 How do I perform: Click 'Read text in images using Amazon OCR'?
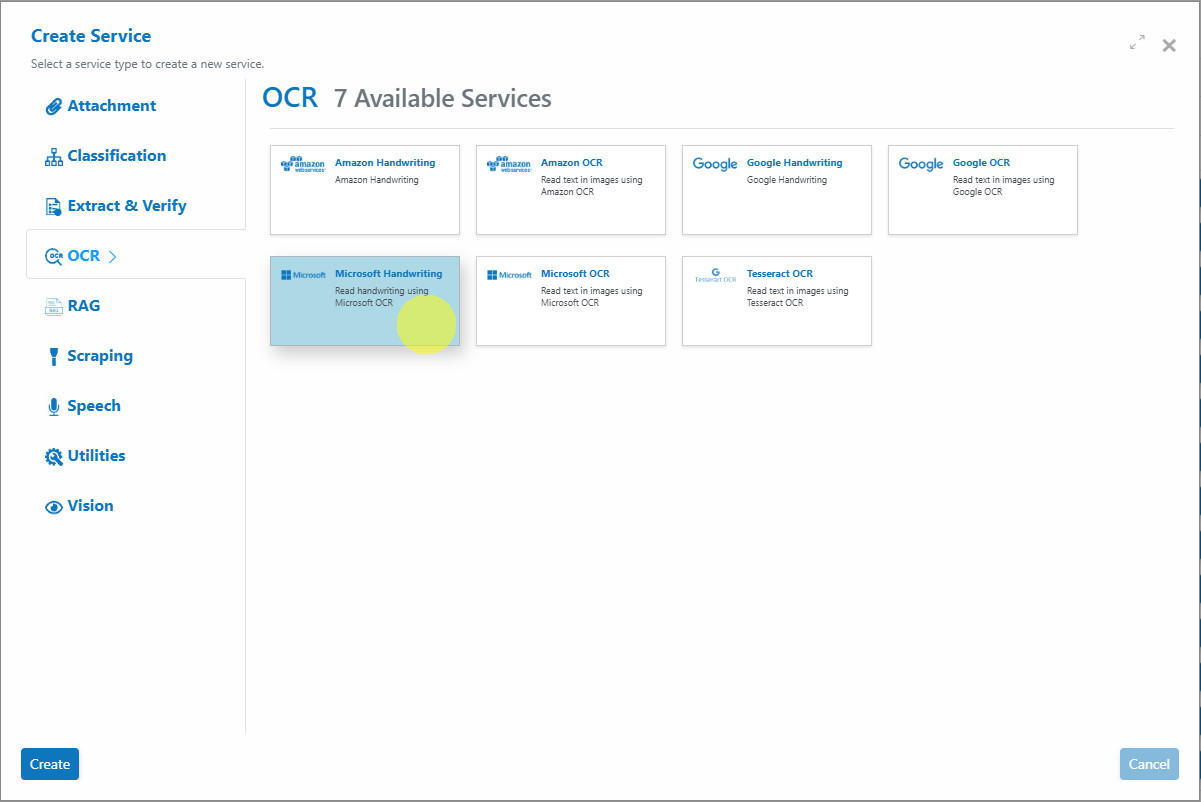point(592,186)
